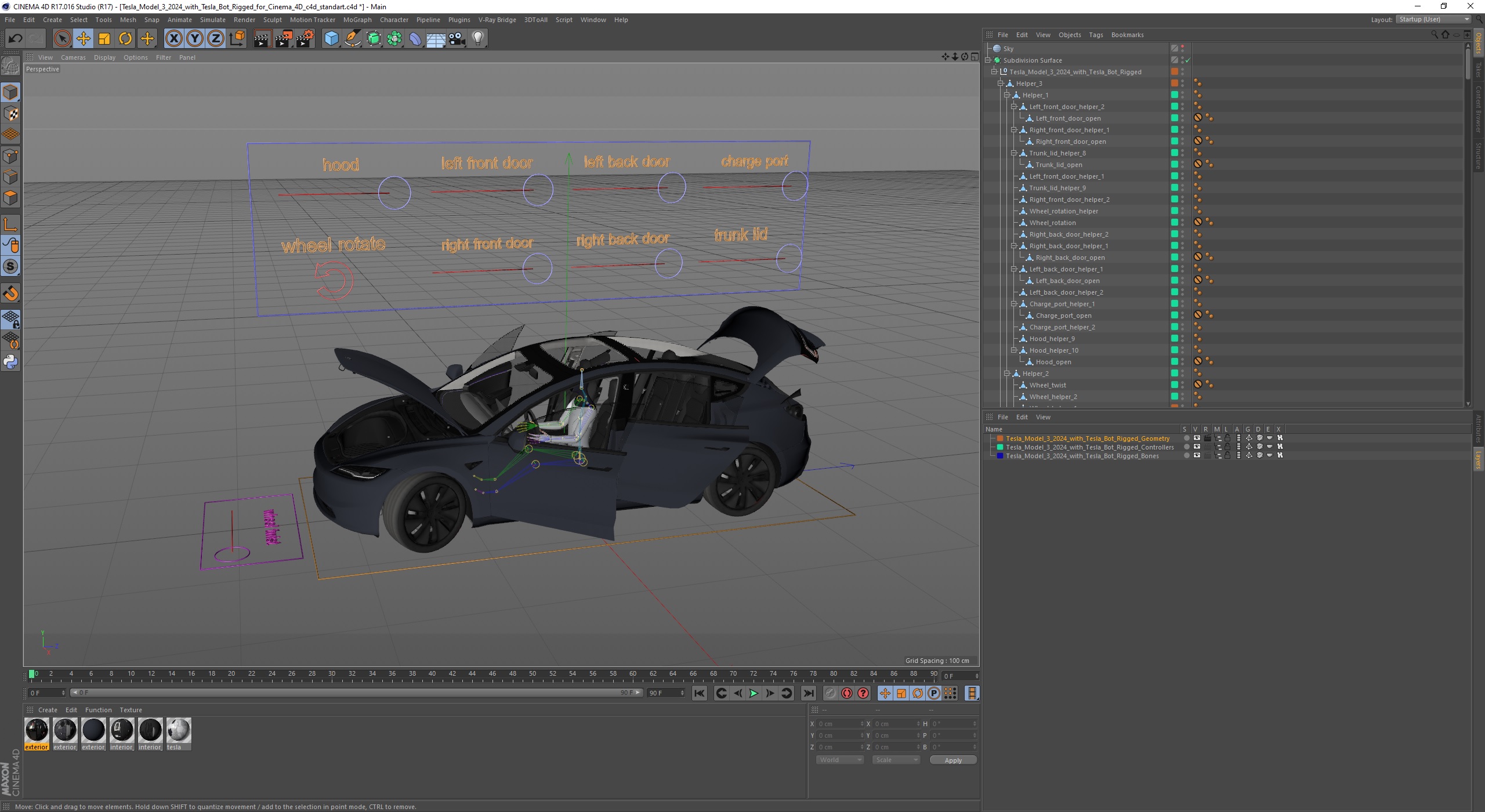Open the World coordinate dropdown
This screenshot has width=1485, height=812.
pyautogui.click(x=840, y=760)
